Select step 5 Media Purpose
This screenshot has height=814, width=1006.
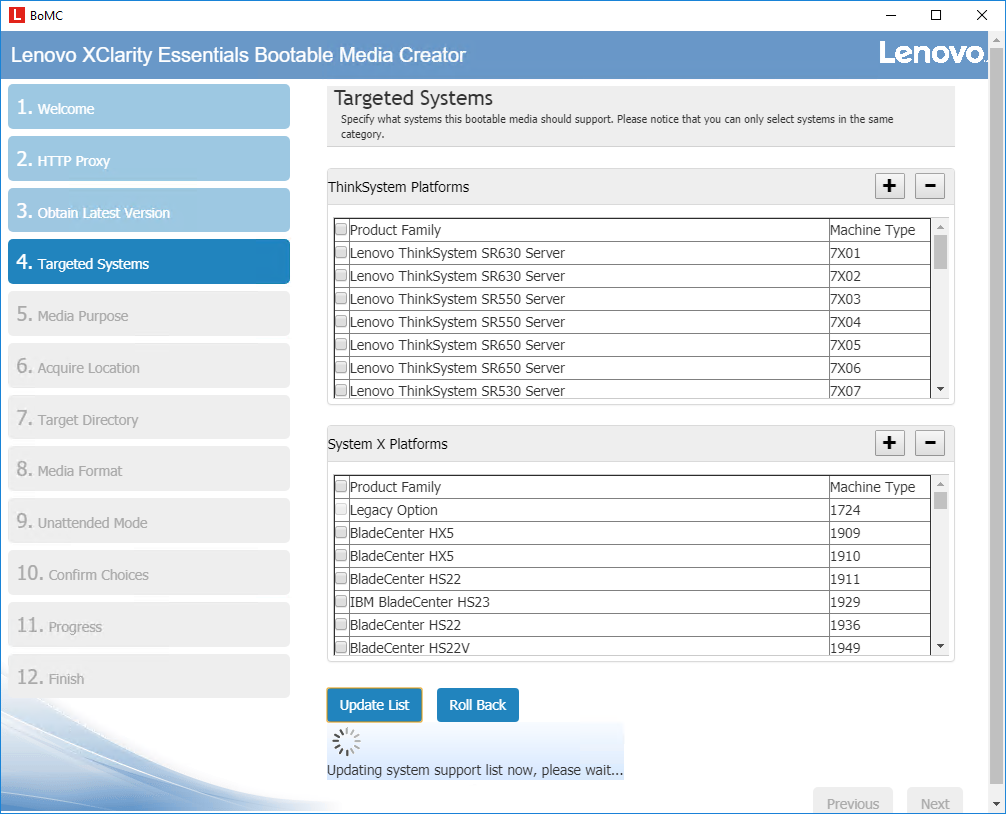point(149,314)
